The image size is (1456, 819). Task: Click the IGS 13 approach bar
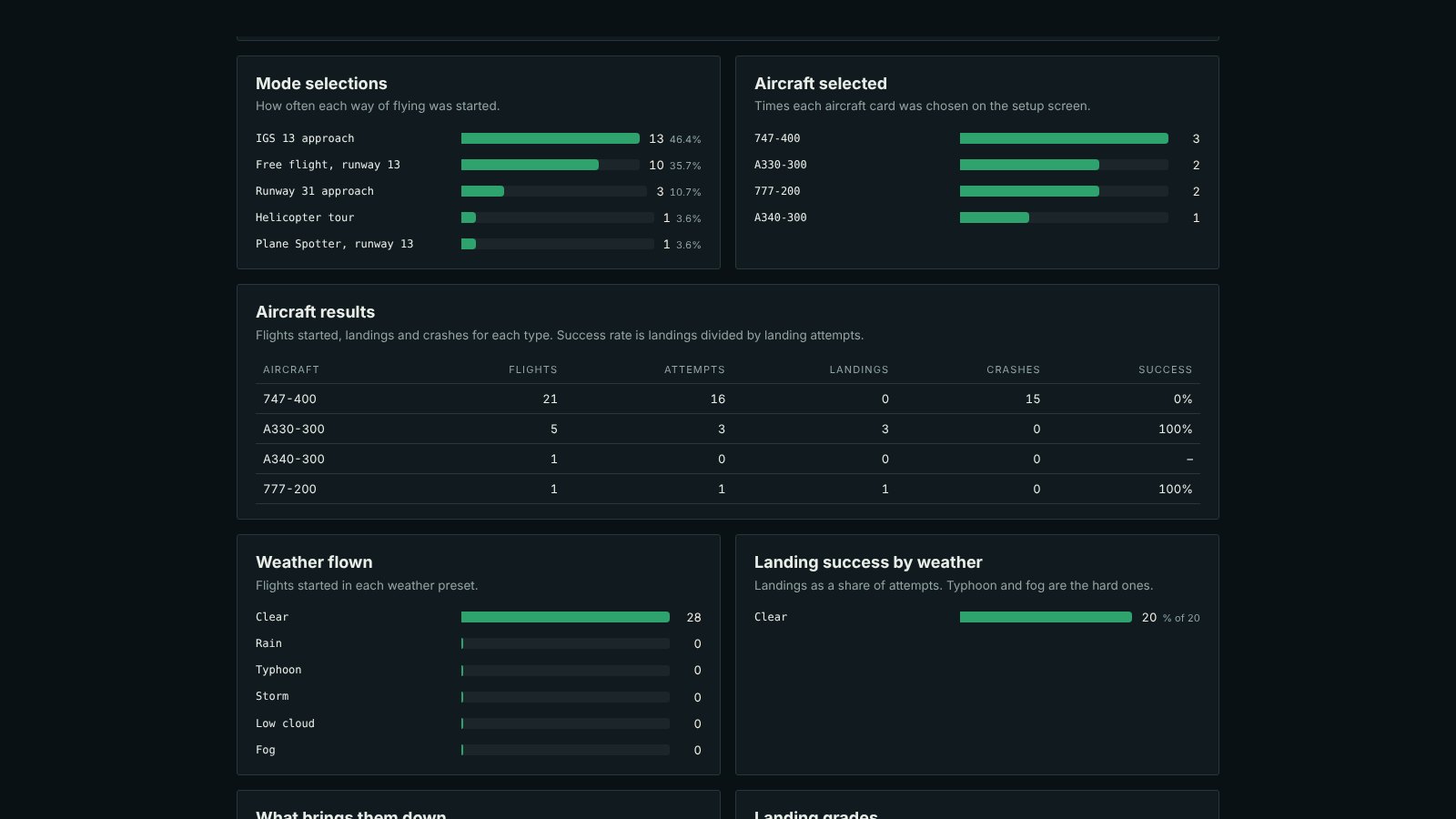click(x=551, y=138)
